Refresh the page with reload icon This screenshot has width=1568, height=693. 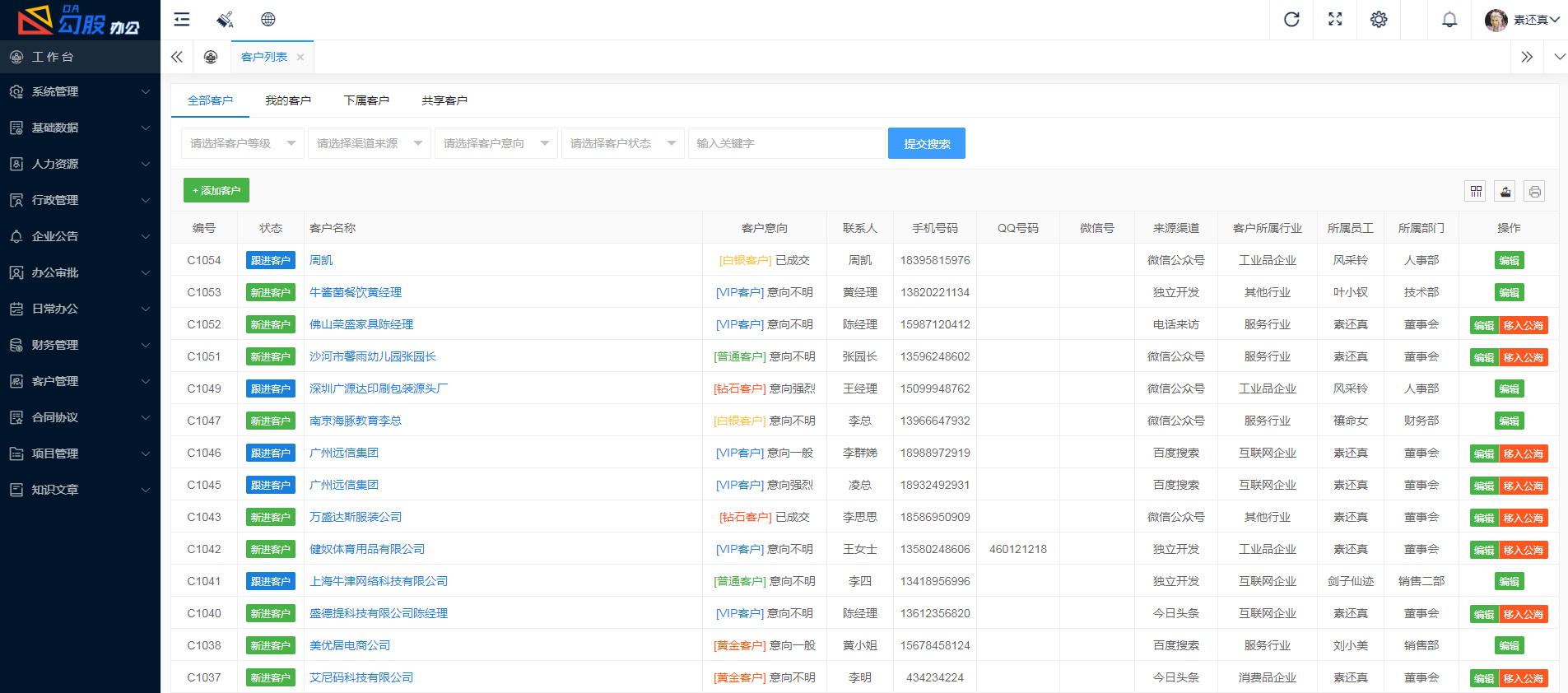(1291, 20)
